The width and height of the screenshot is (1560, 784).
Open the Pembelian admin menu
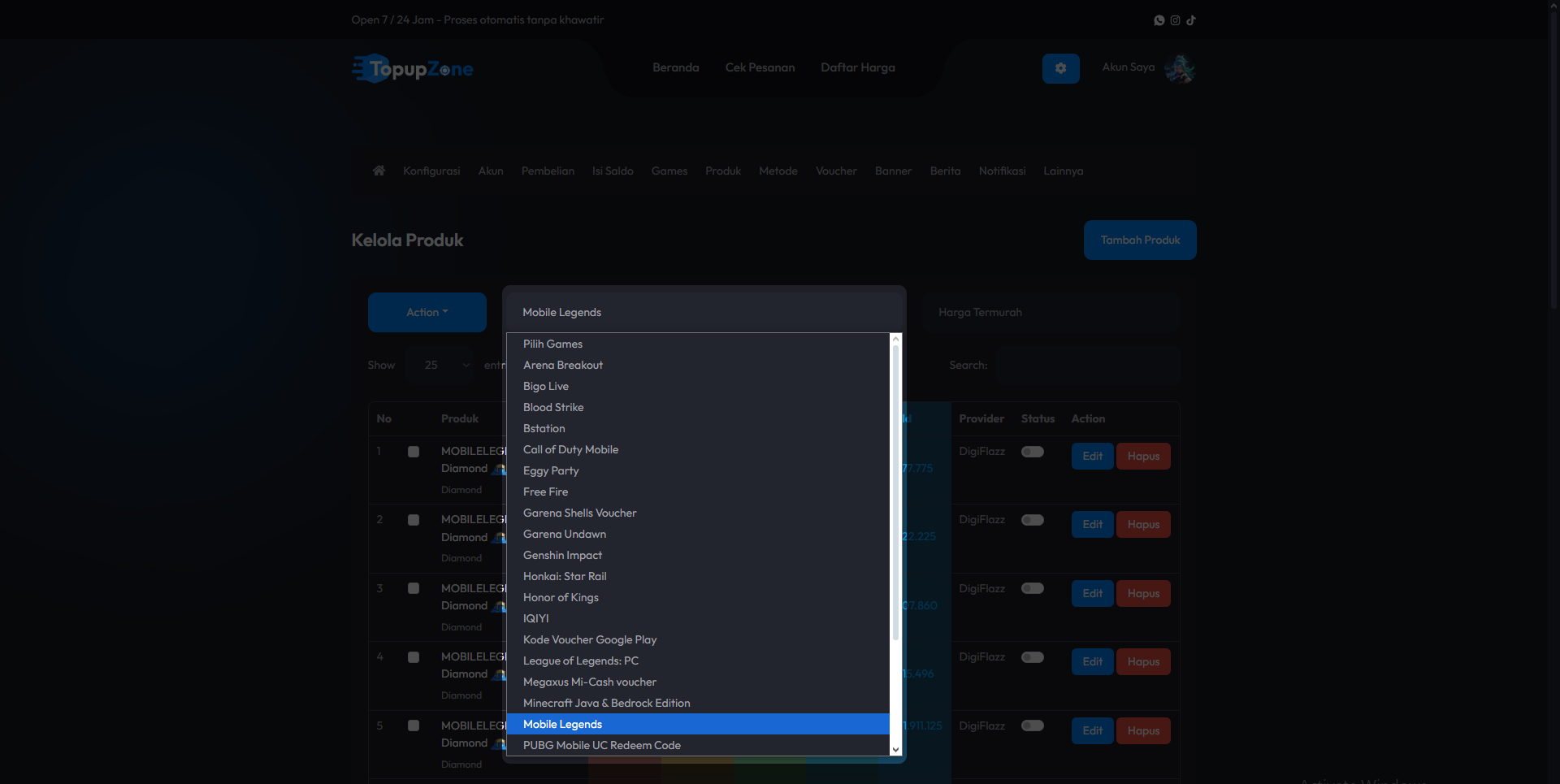click(x=548, y=171)
